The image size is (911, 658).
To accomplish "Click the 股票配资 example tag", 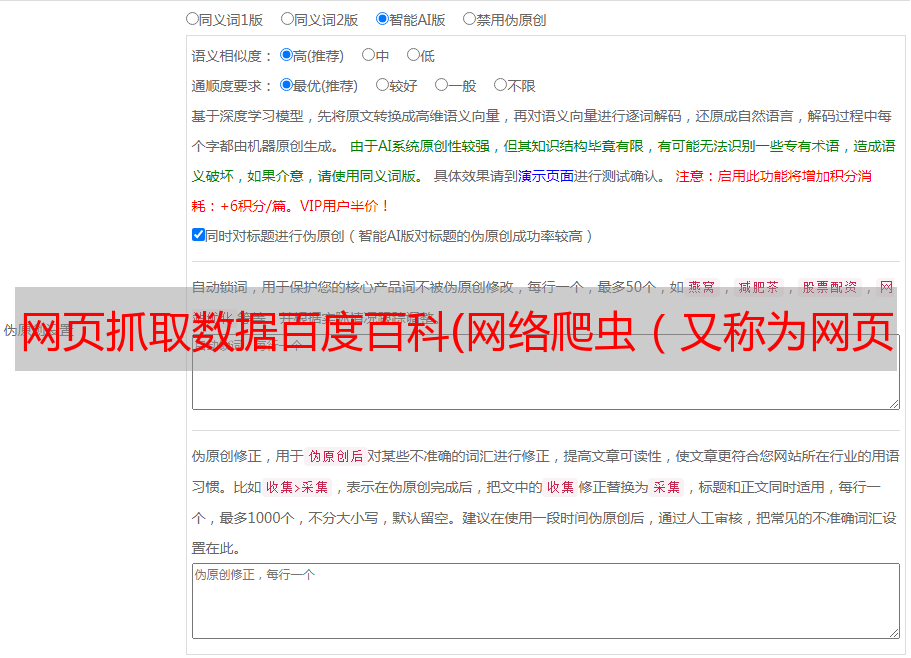I will tap(830, 287).
